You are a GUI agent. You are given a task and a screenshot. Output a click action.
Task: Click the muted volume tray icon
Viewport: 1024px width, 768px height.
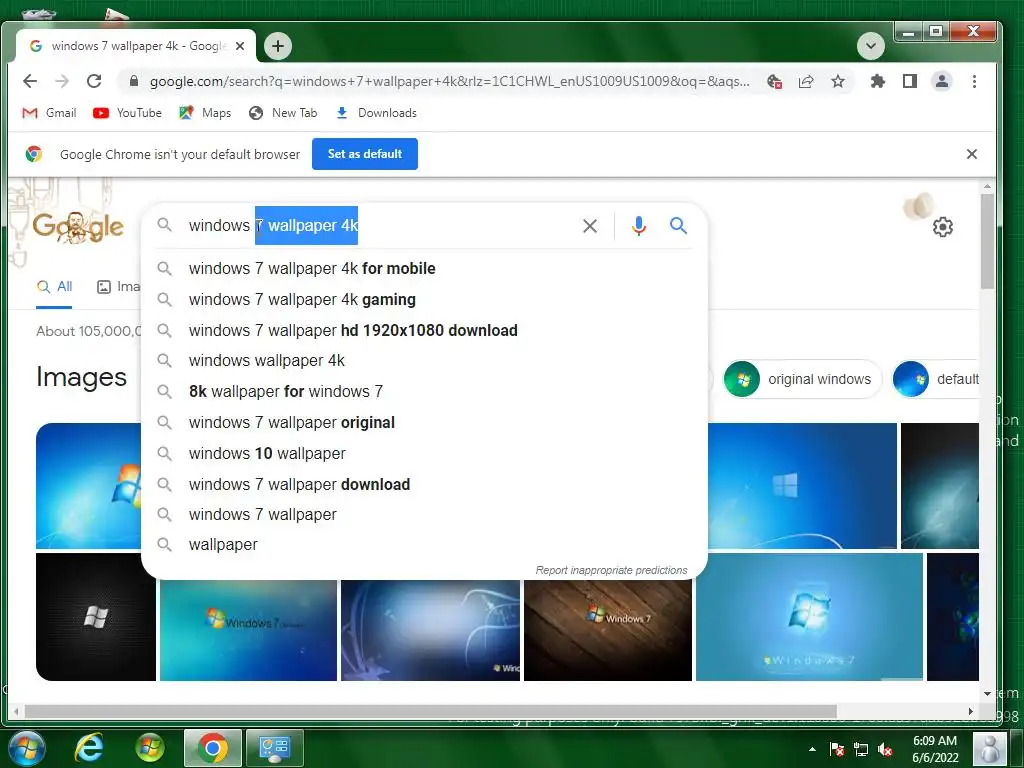coord(886,750)
